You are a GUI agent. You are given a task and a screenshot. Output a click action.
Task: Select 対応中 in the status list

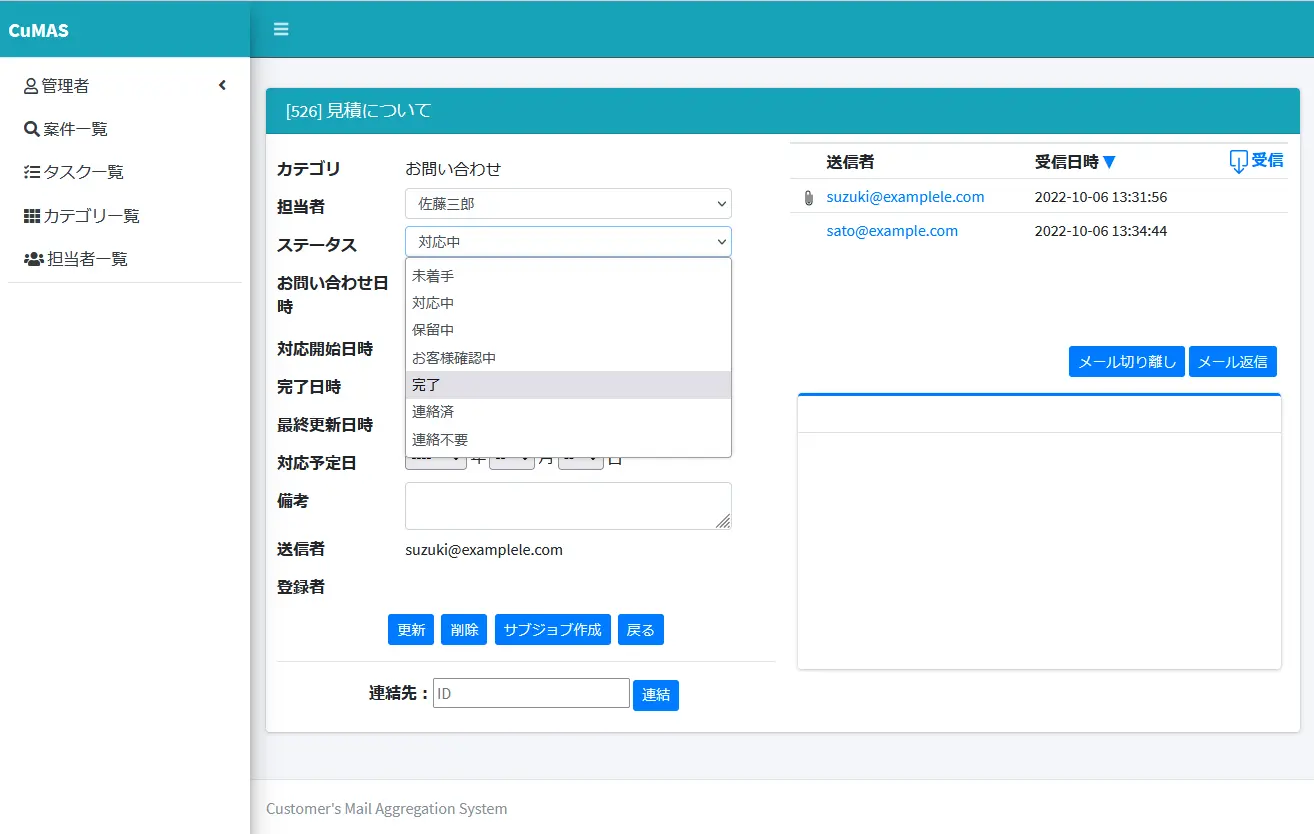click(568, 303)
